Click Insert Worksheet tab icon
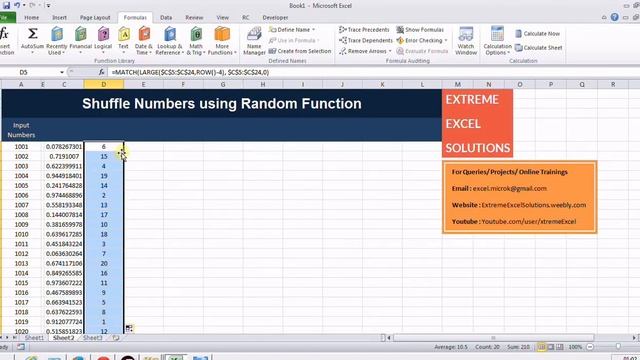Viewport: 640px width, 360px height. click(x=116, y=338)
